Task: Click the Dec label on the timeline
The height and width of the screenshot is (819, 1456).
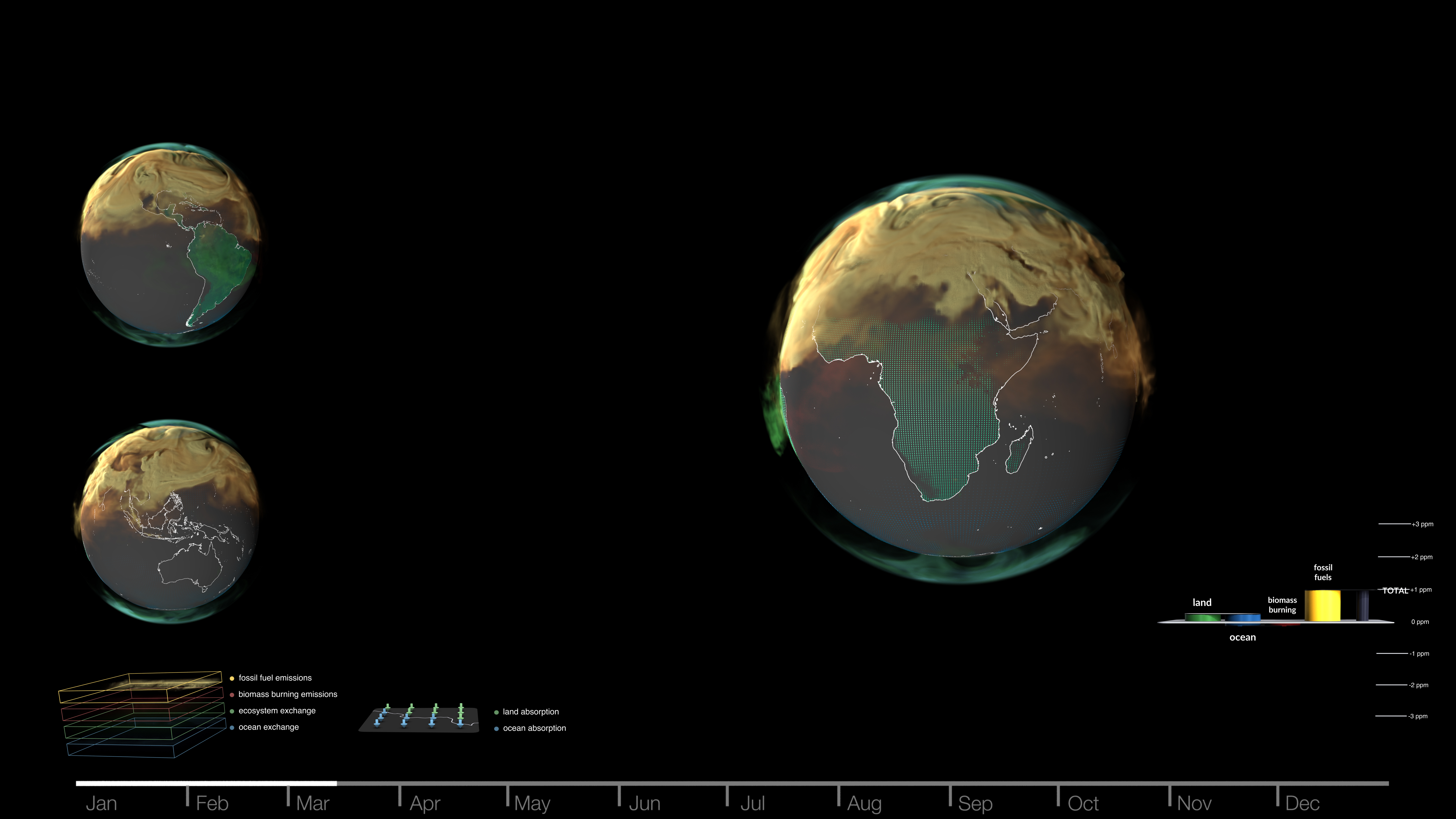Action: point(1302,803)
